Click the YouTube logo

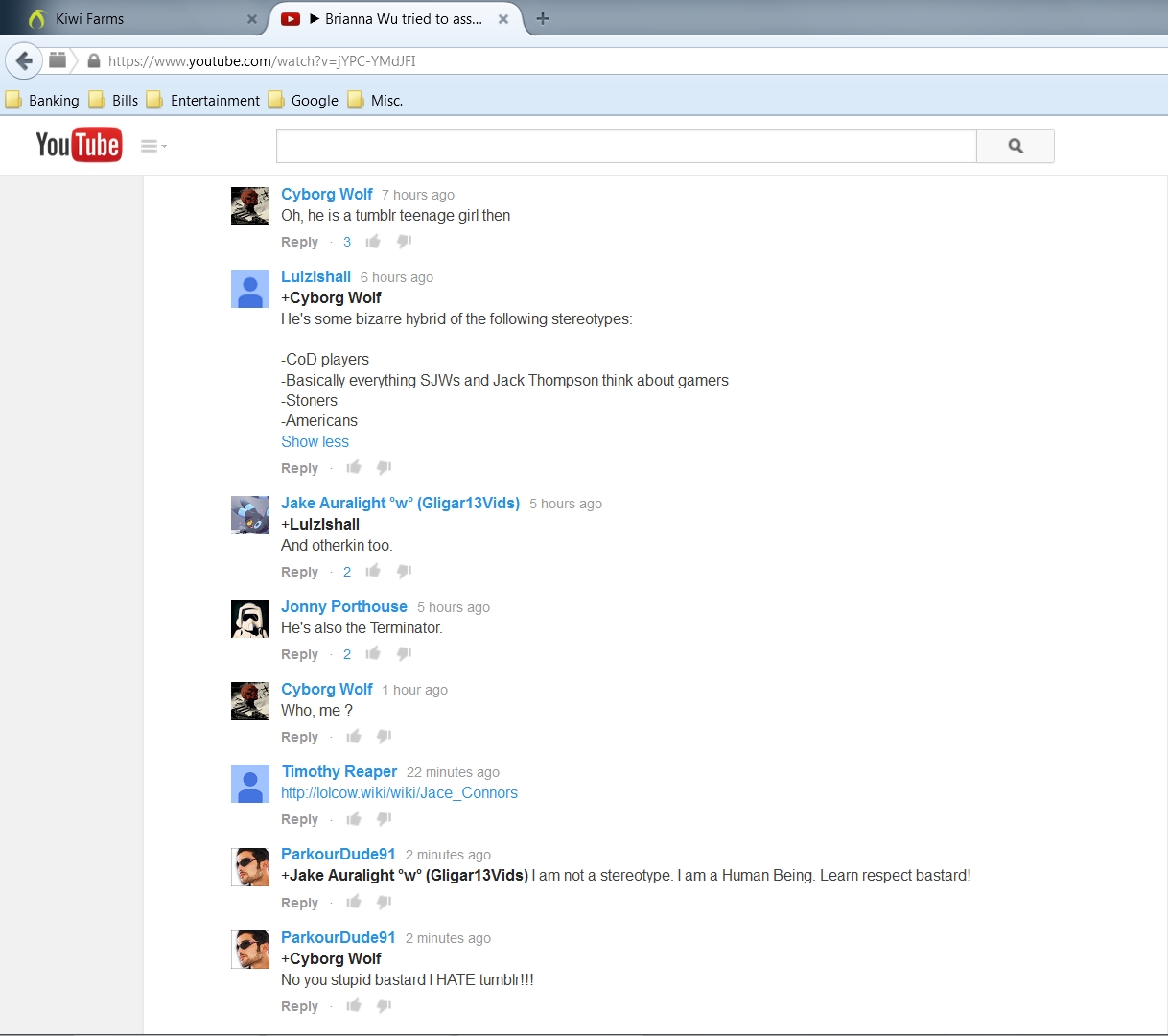pyautogui.click(x=79, y=145)
